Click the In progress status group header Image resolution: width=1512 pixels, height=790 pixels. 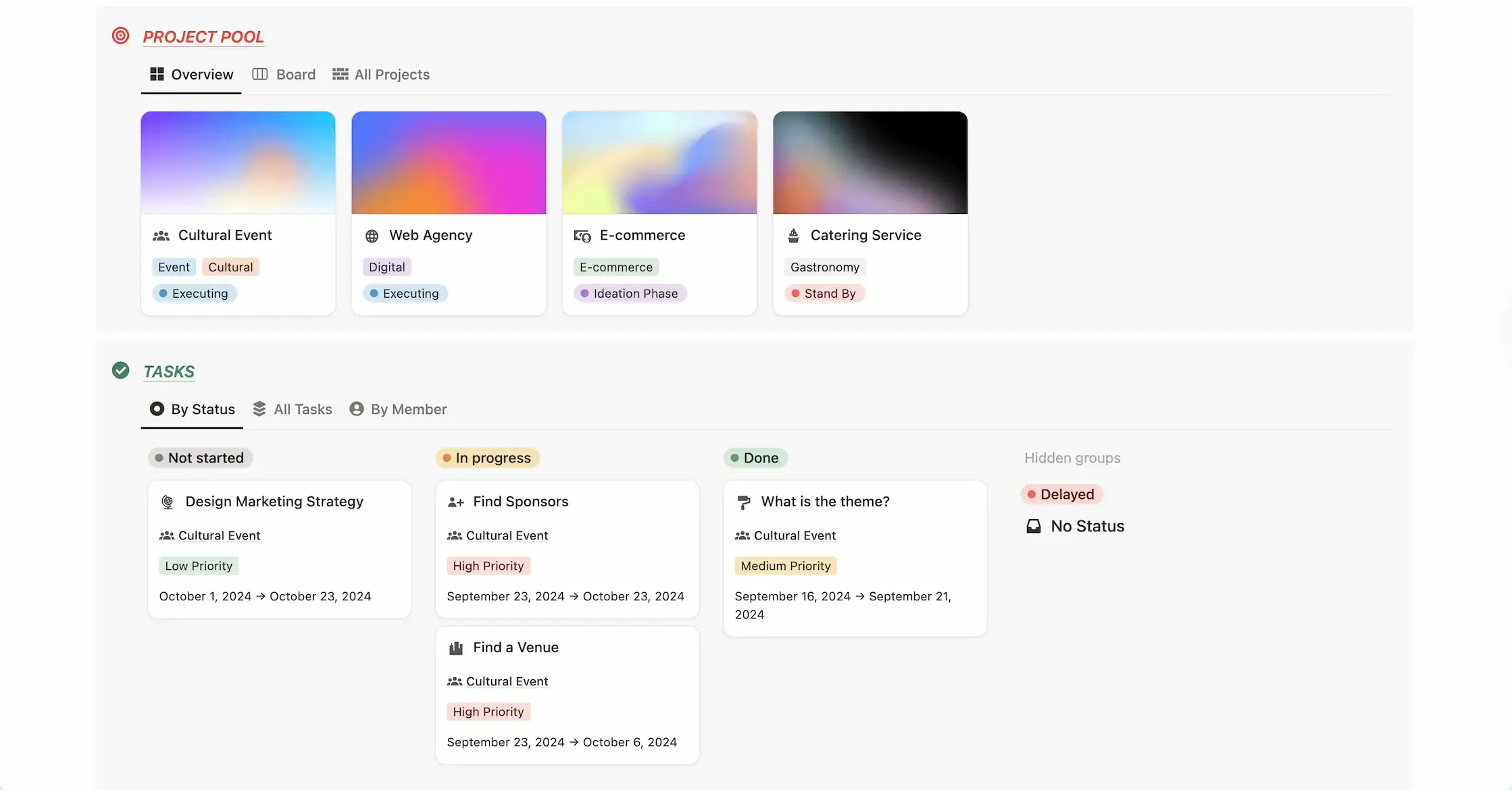(x=487, y=458)
